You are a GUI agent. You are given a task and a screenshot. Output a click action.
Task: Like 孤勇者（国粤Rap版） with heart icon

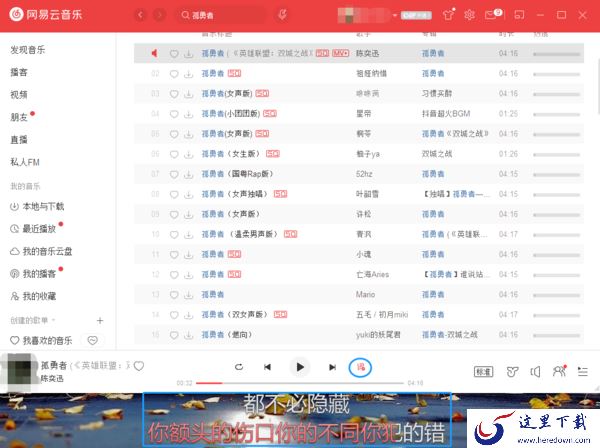tap(174, 174)
